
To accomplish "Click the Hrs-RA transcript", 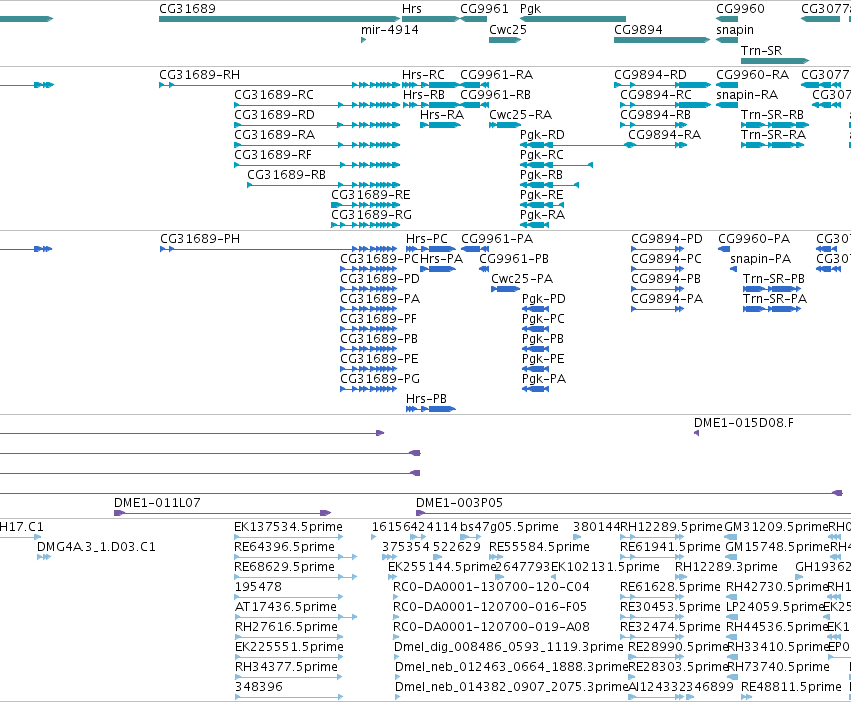I will [440, 125].
